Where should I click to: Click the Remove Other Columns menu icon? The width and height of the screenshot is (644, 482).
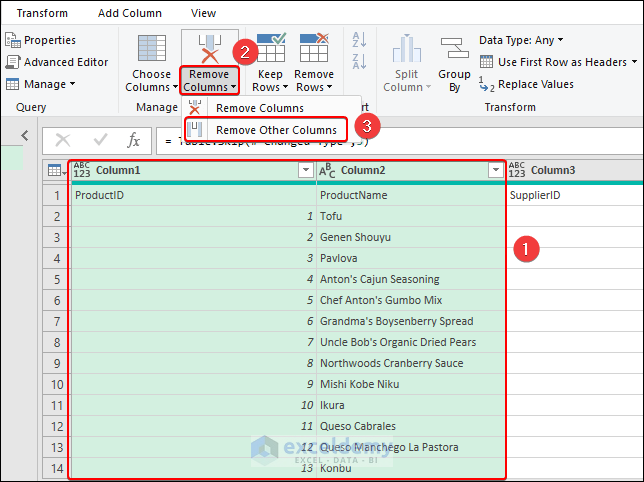coord(195,129)
